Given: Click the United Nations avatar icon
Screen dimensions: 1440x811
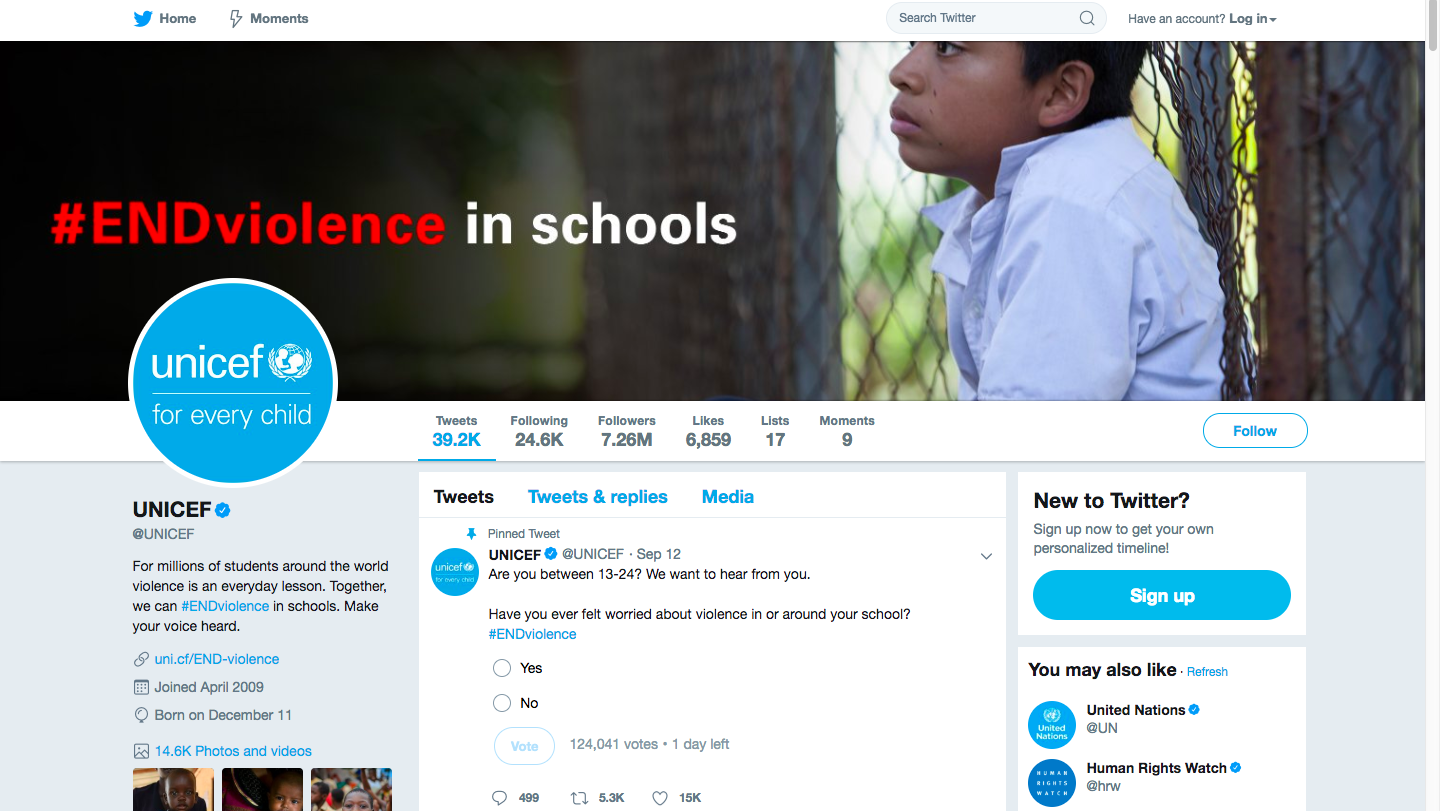Looking at the screenshot, I should pyautogui.click(x=1052, y=725).
